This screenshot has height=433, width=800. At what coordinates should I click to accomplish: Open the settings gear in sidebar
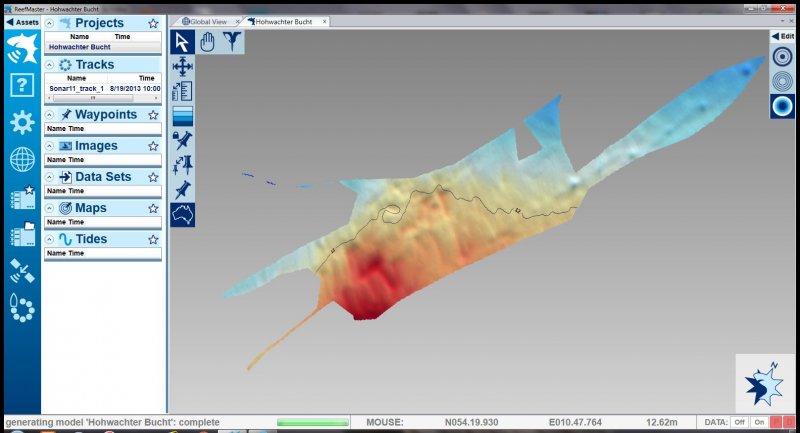(22, 122)
